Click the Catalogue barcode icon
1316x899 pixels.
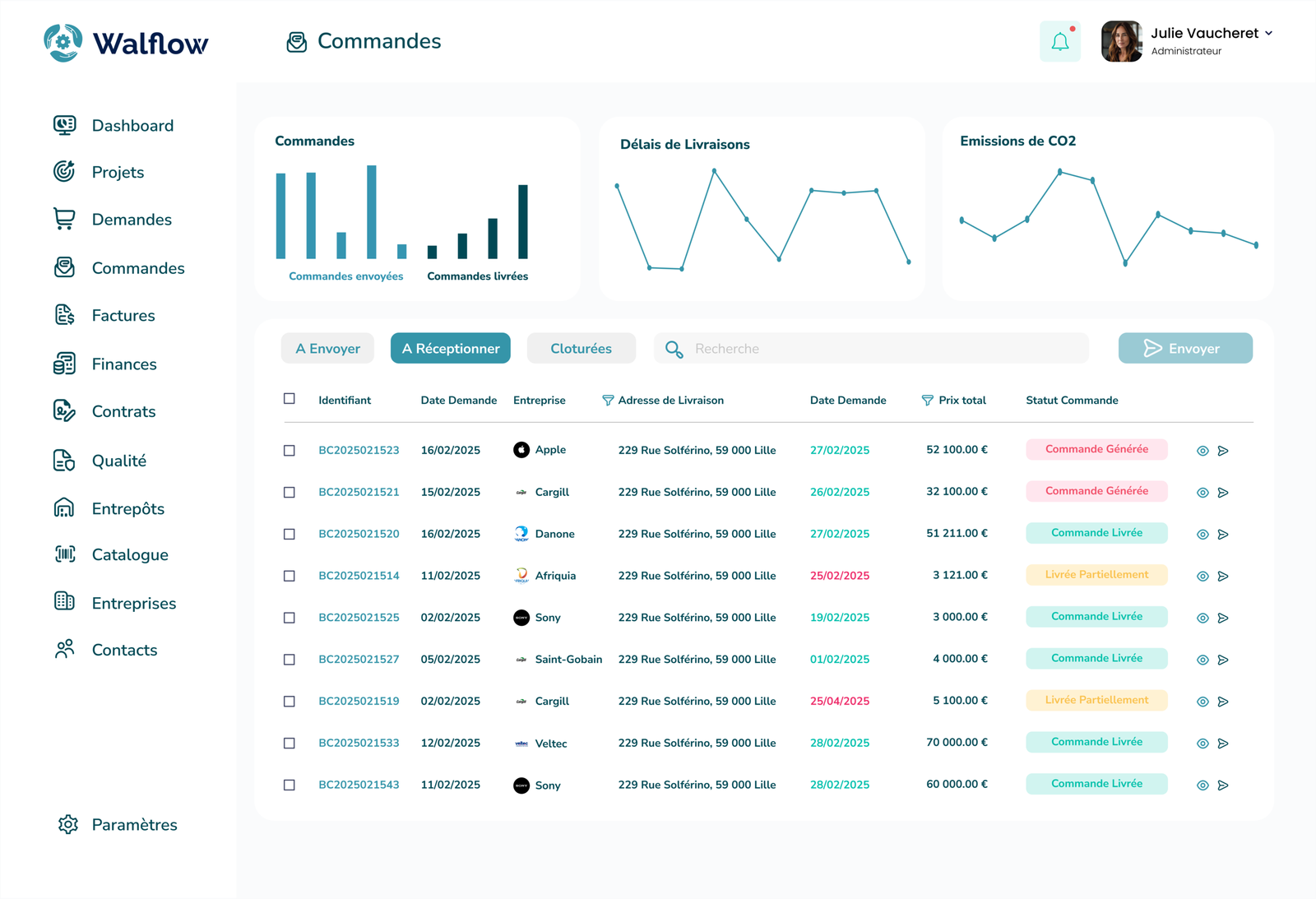coord(64,554)
